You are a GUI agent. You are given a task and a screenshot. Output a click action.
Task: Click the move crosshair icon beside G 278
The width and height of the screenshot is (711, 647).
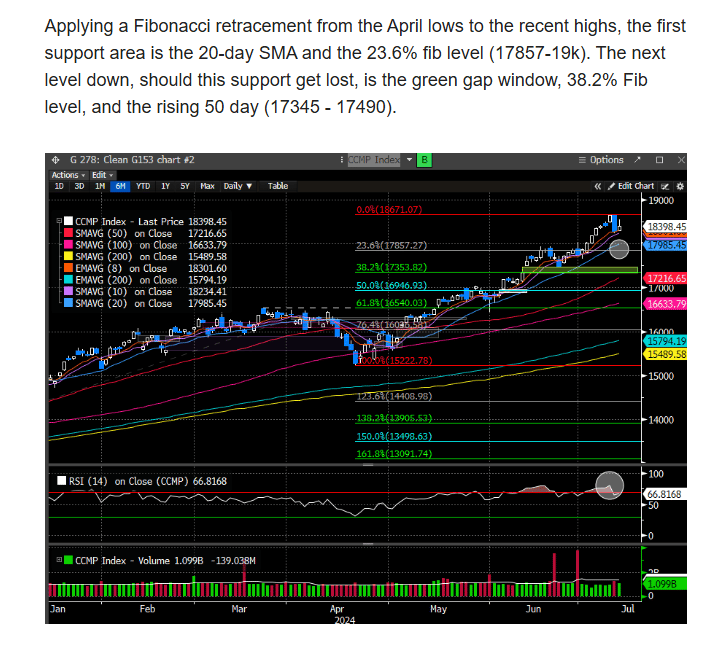point(55,160)
